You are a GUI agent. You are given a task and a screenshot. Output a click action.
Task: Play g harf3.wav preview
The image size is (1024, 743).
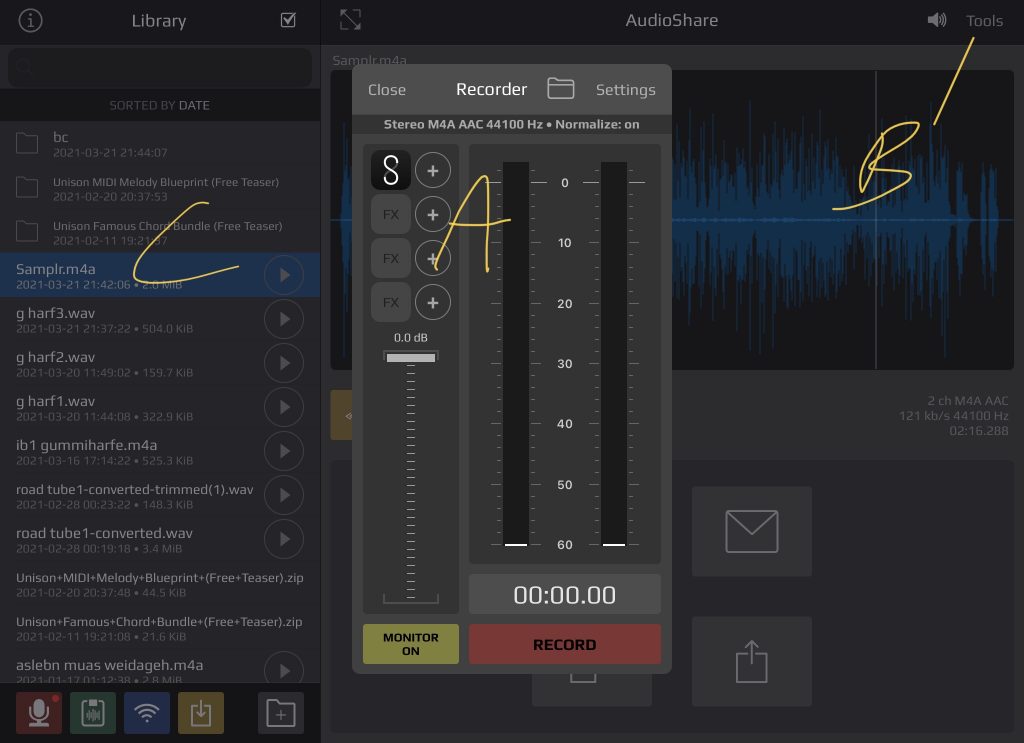[x=284, y=319]
